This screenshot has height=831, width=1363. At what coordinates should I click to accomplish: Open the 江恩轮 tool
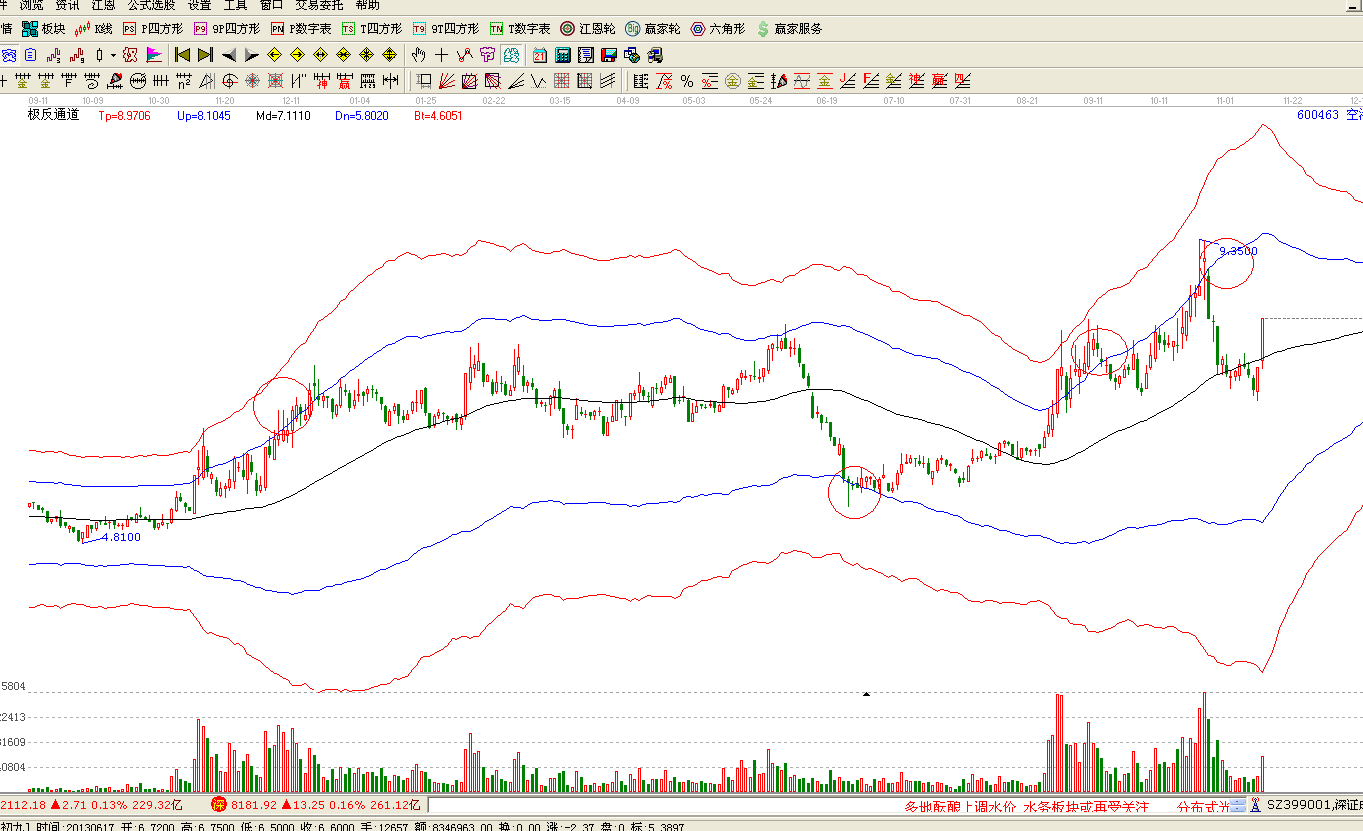(x=588, y=29)
